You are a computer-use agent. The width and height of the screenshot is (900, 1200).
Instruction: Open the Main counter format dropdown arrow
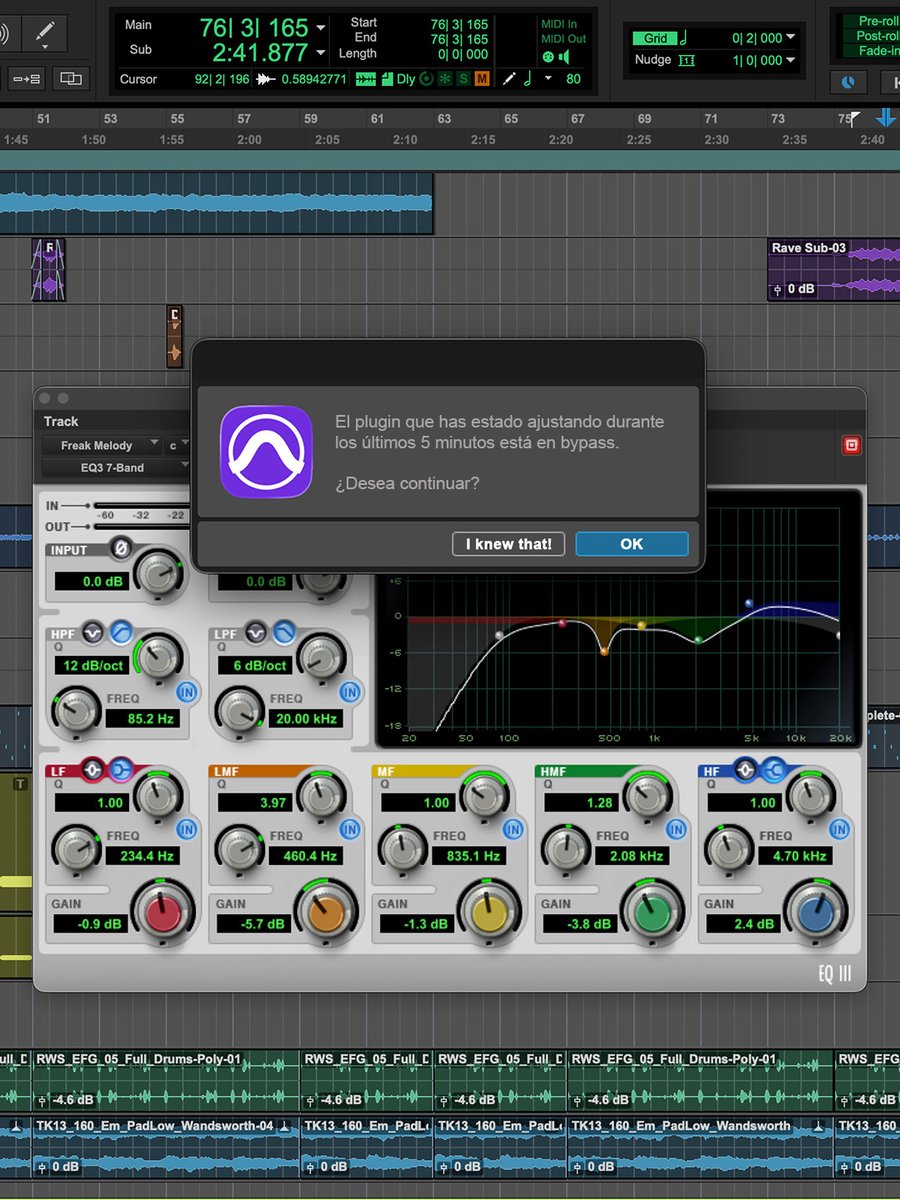320,28
